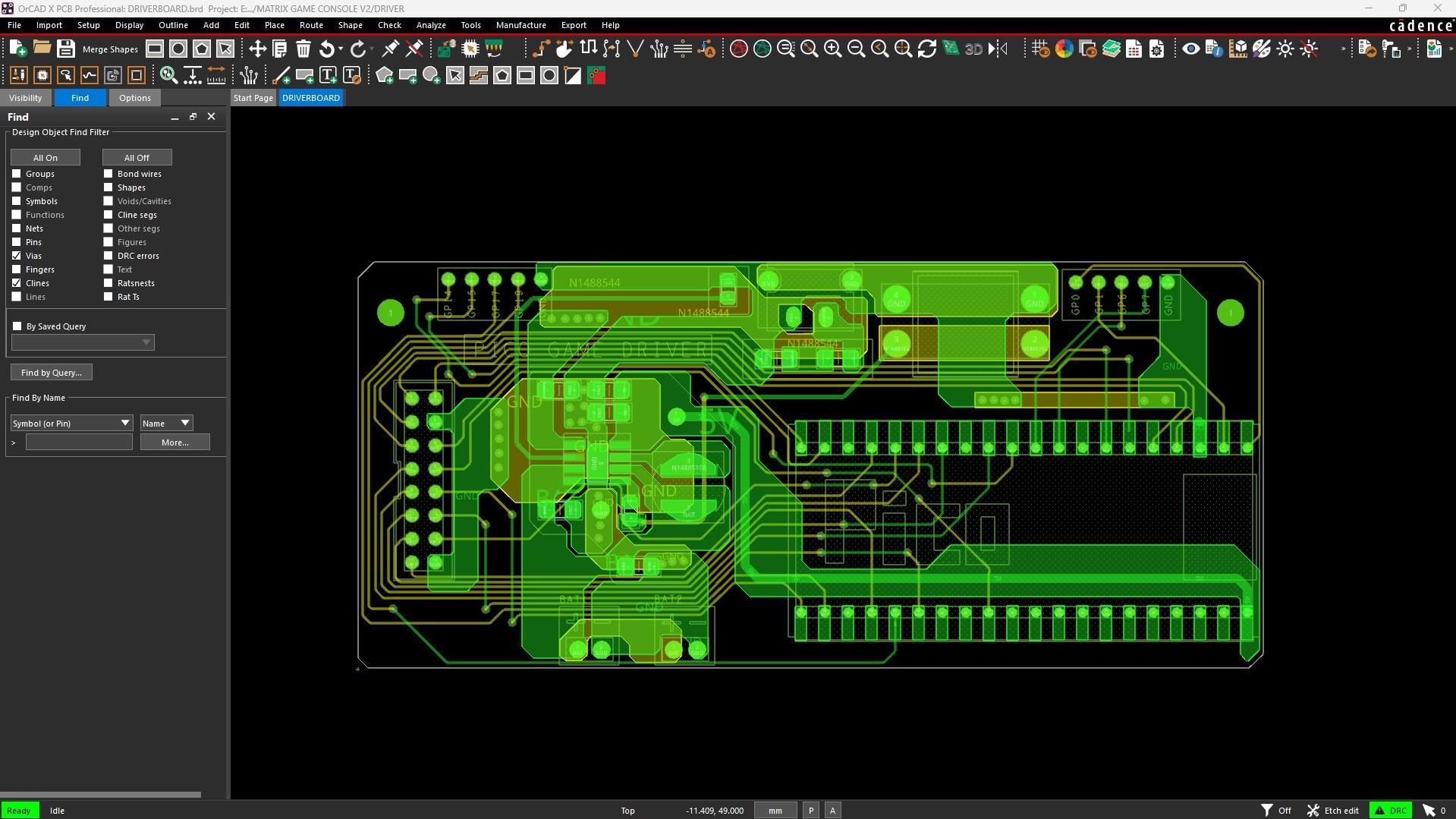Image resolution: width=1456 pixels, height=819 pixels.
Task: Click the Rats All green circle icon
Action: 762,49
